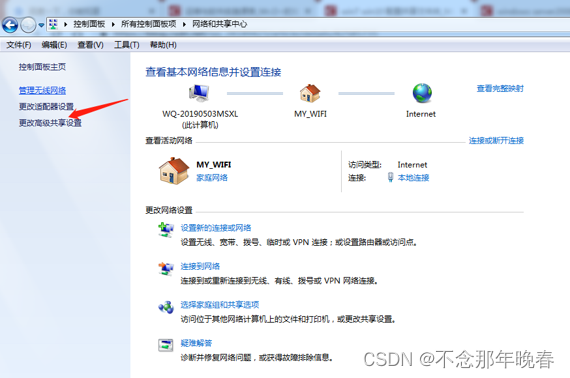The width and height of the screenshot is (570, 378).
Task: Click the 选择家庭组和共享选项 icon
Action: tap(166, 307)
